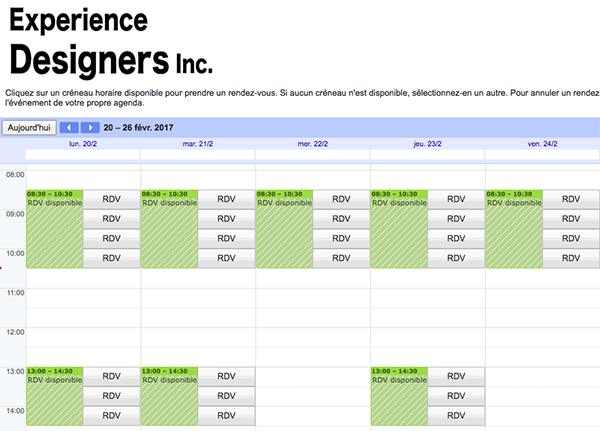The height and width of the screenshot is (431, 600).
Task: Open the mar. 21/2 day header
Action: click(x=197, y=144)
